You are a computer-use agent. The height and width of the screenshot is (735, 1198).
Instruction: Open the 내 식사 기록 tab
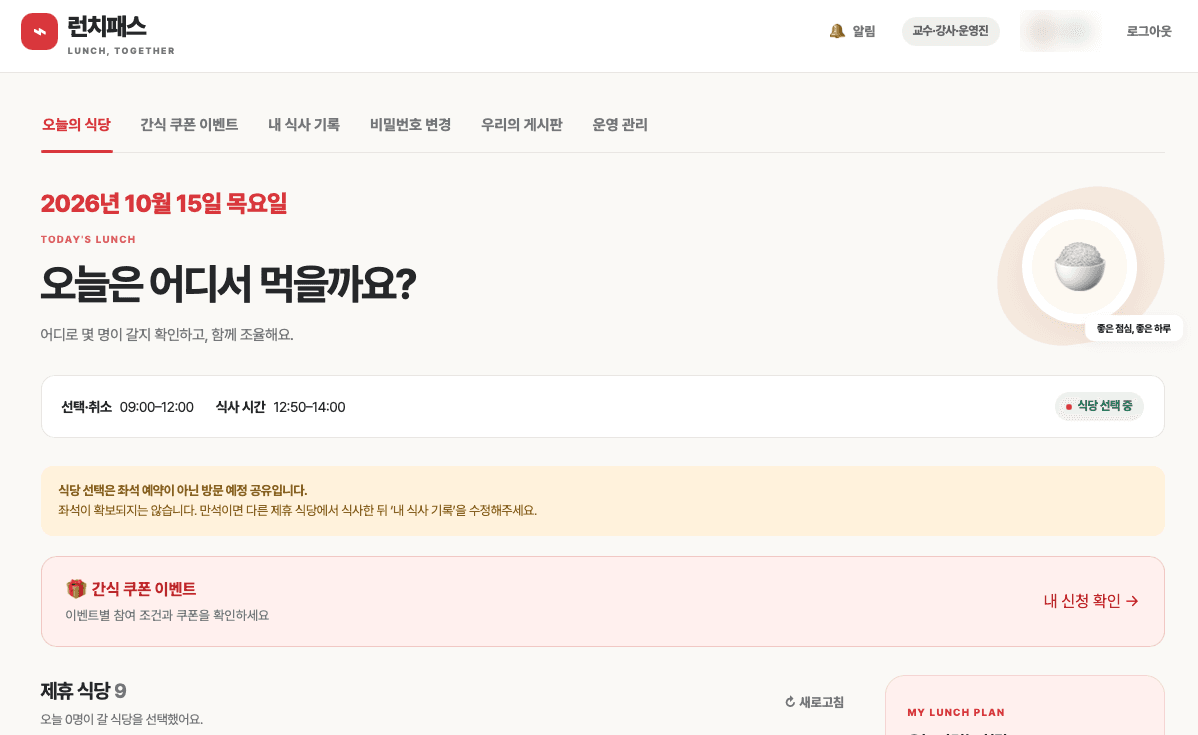[x=304, y=125]
